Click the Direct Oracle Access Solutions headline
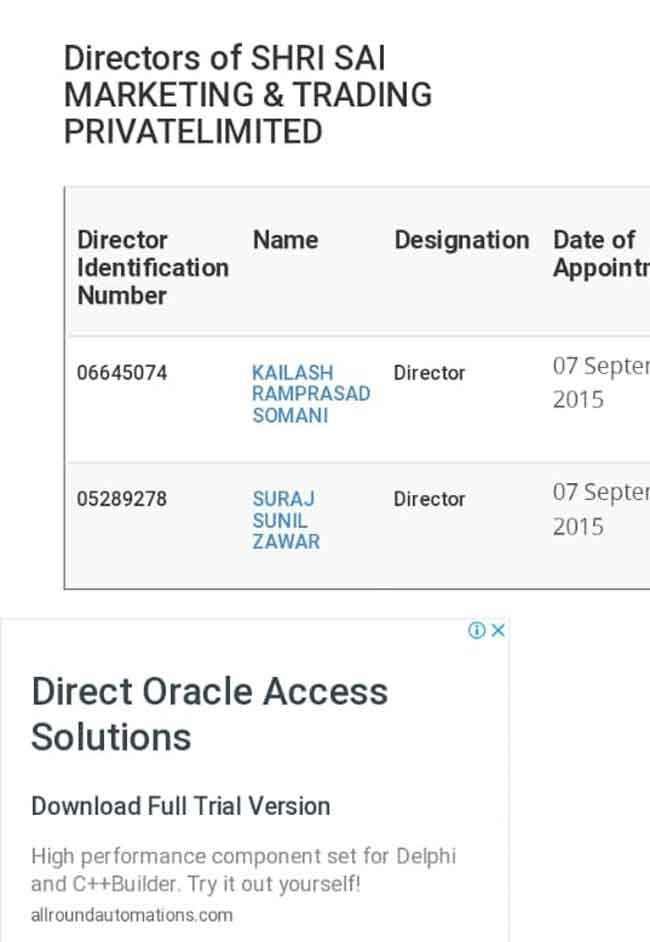 210,714
